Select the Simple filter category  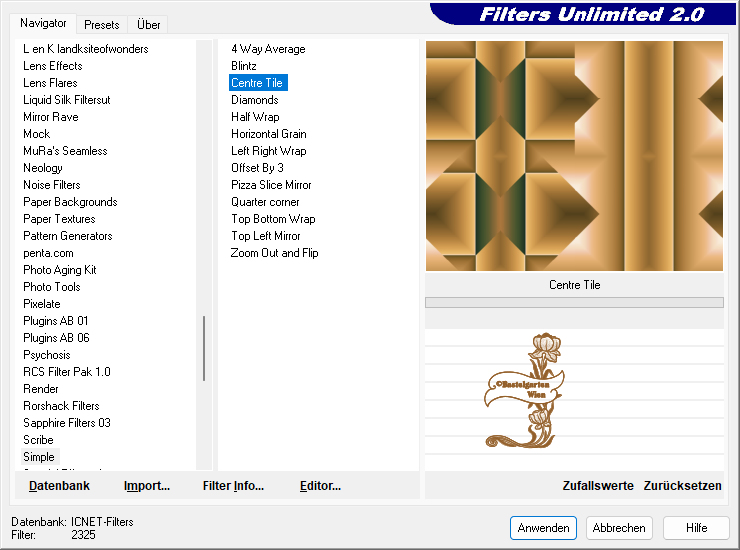tap(39, 457)
